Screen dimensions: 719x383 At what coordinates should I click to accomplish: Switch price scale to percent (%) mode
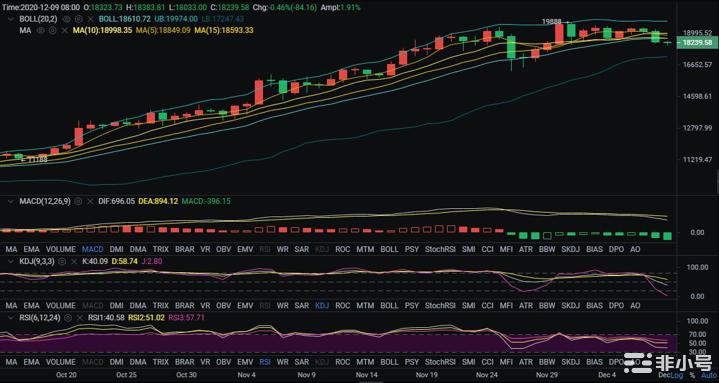point(692,375)
